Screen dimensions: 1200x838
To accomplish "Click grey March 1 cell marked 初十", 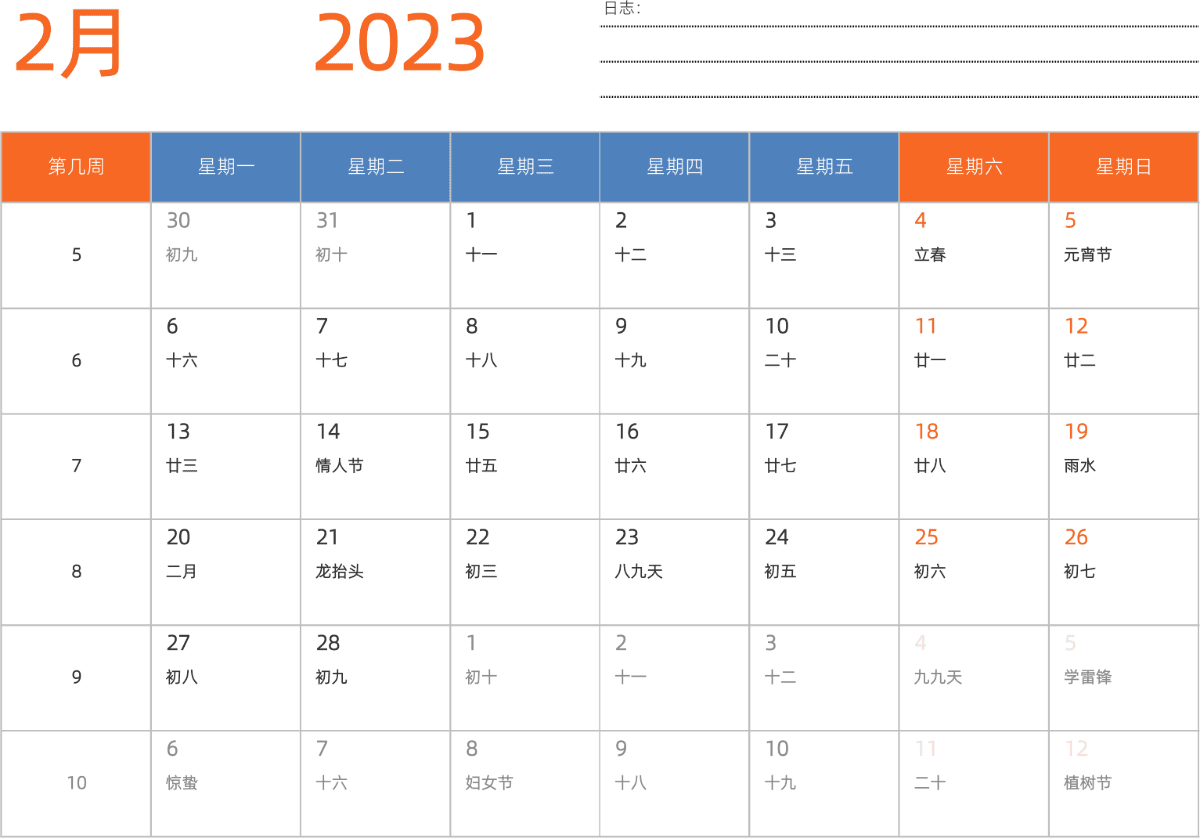I will (x=525, y=678).
